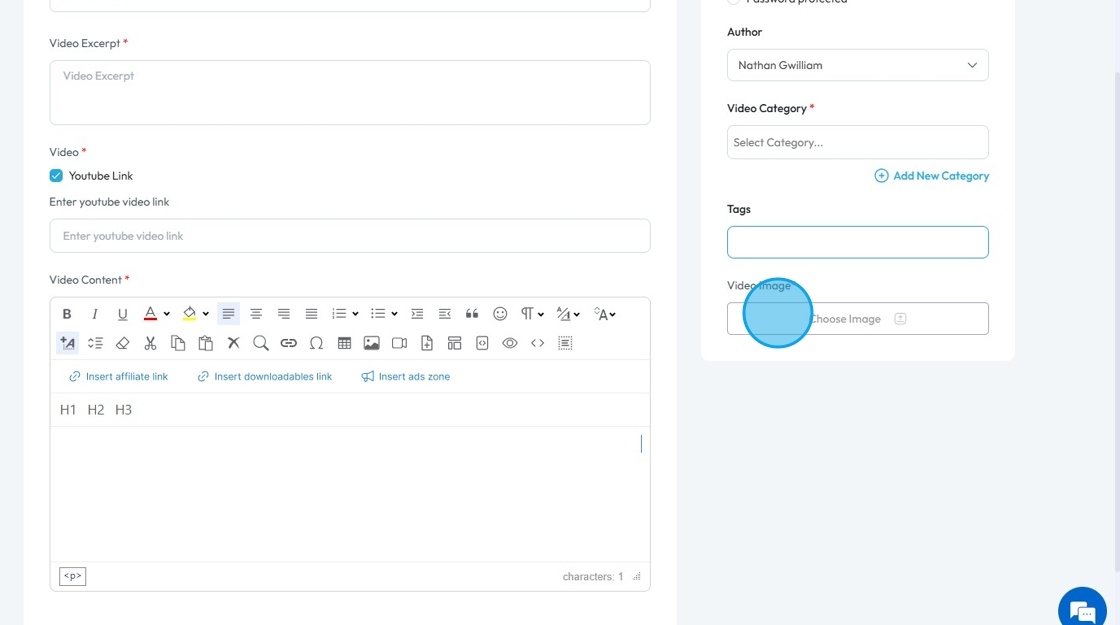Open Select Category combo box

tap(858, 142)
